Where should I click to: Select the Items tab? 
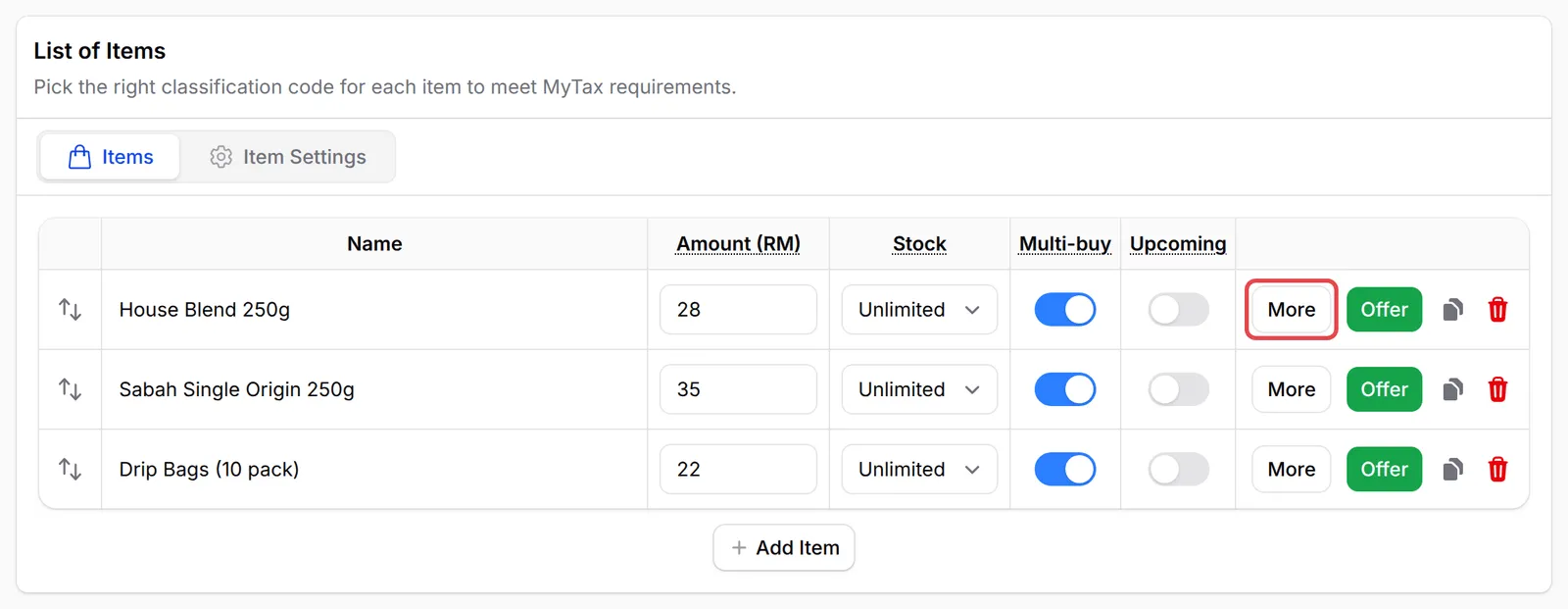click(x=111, y=157)
